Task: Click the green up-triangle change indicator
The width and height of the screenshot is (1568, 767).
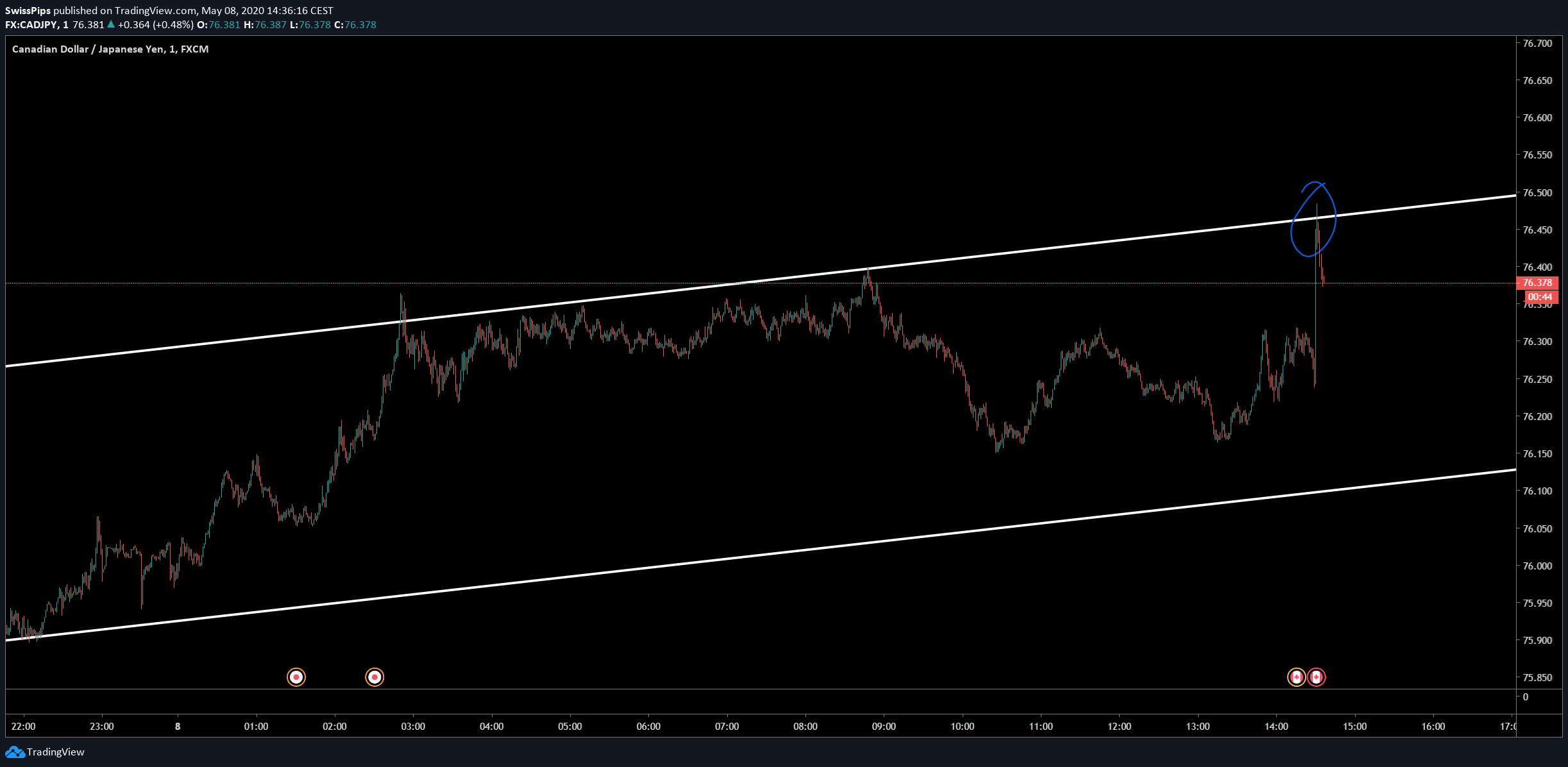Action: tap(111, 24)
